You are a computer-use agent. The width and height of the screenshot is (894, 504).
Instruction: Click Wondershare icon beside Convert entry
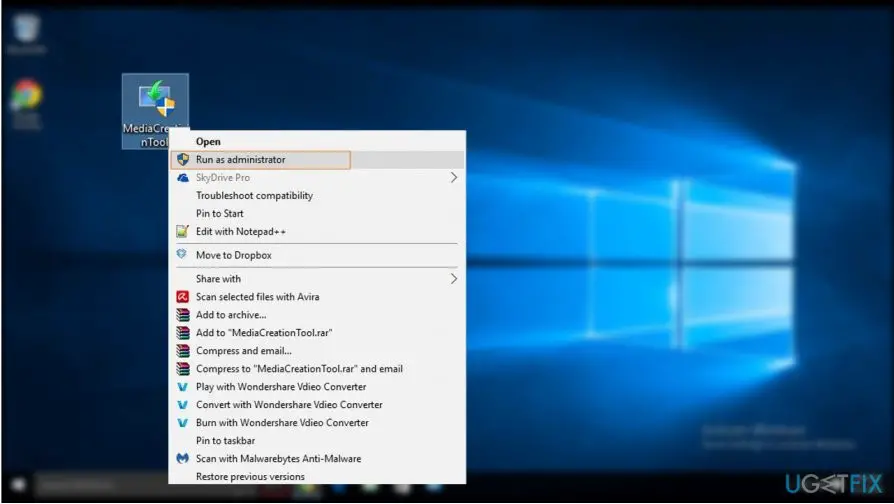182,405
